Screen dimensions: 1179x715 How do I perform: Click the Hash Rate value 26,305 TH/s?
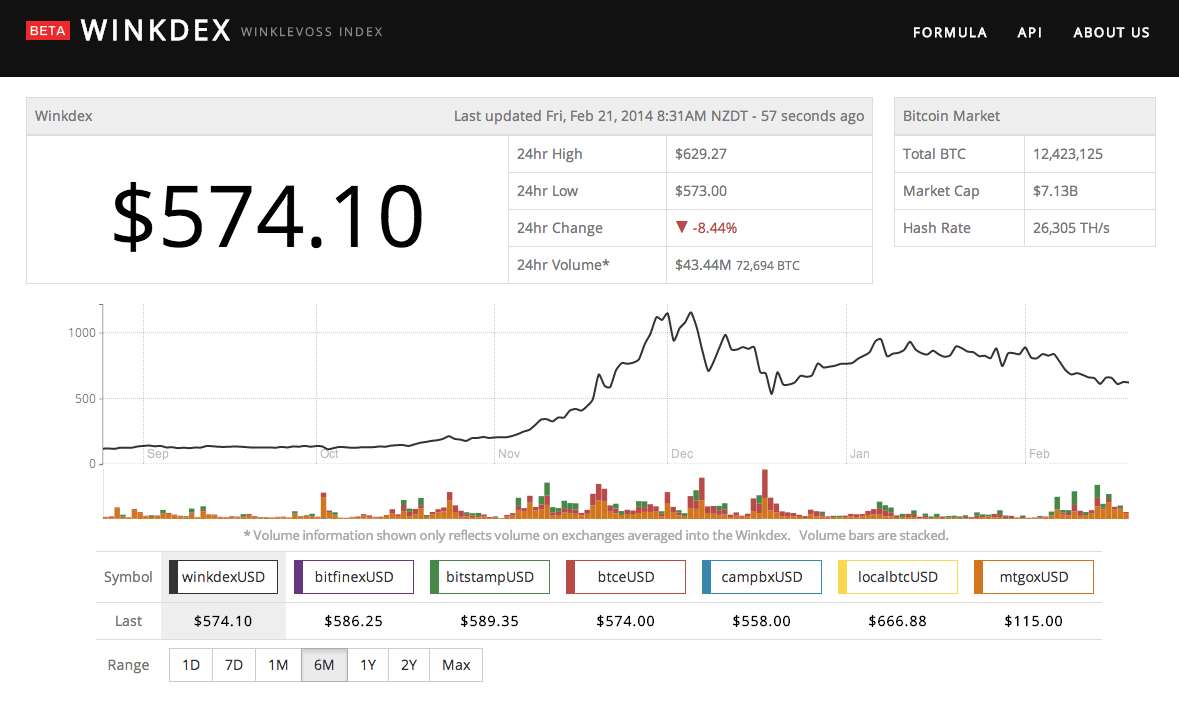tap(1071, 228)
